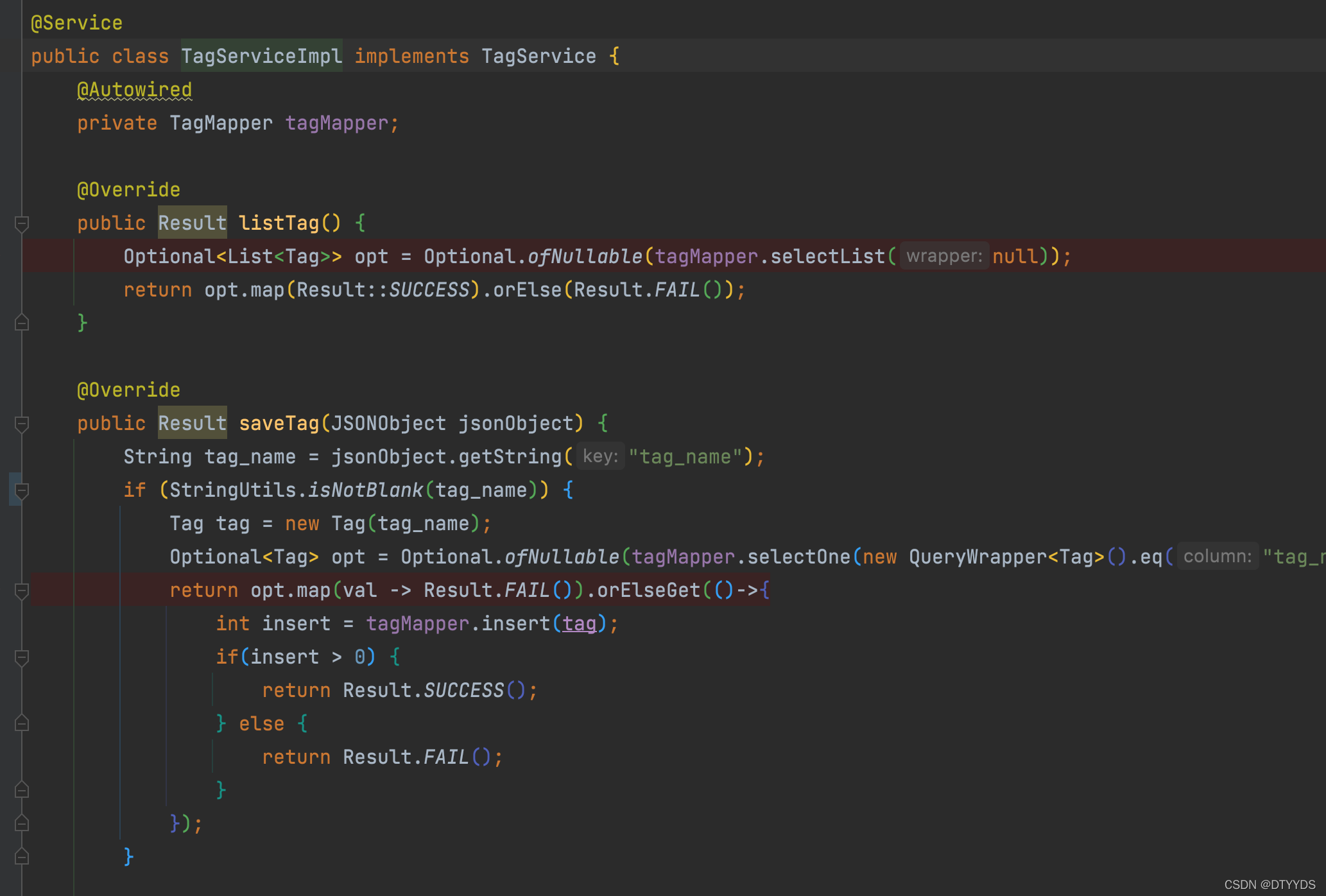Collapse the if StringUtils.isNotBlank block fold marker
This screenshot has width=1326, height=896.
click(x=21, y=491)
